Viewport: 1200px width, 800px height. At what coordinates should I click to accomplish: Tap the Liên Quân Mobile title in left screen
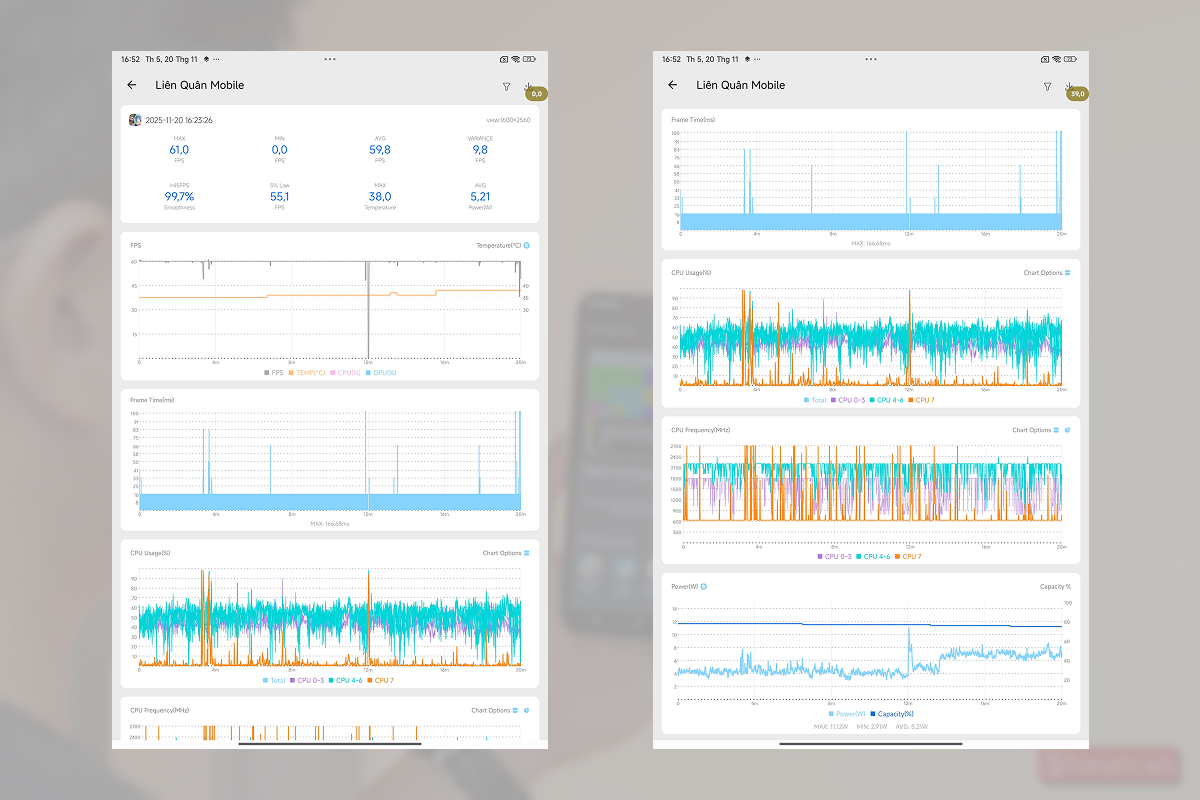(200, 85)
